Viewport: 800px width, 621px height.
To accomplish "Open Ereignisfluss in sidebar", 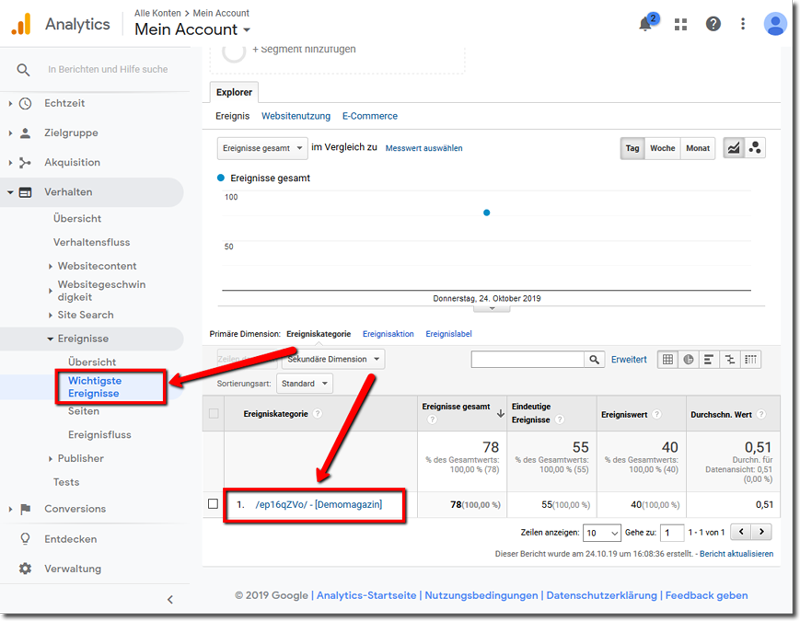I will pos(99,435).
